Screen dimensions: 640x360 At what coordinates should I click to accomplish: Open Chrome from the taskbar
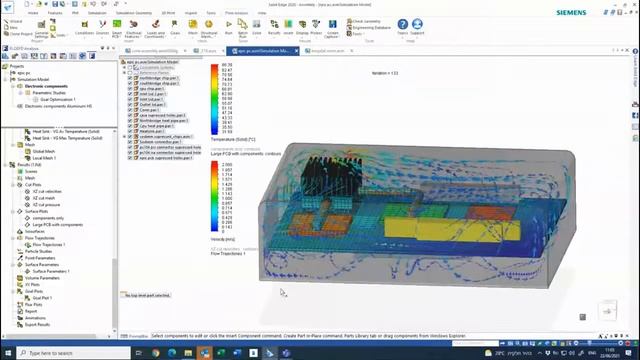156,353
